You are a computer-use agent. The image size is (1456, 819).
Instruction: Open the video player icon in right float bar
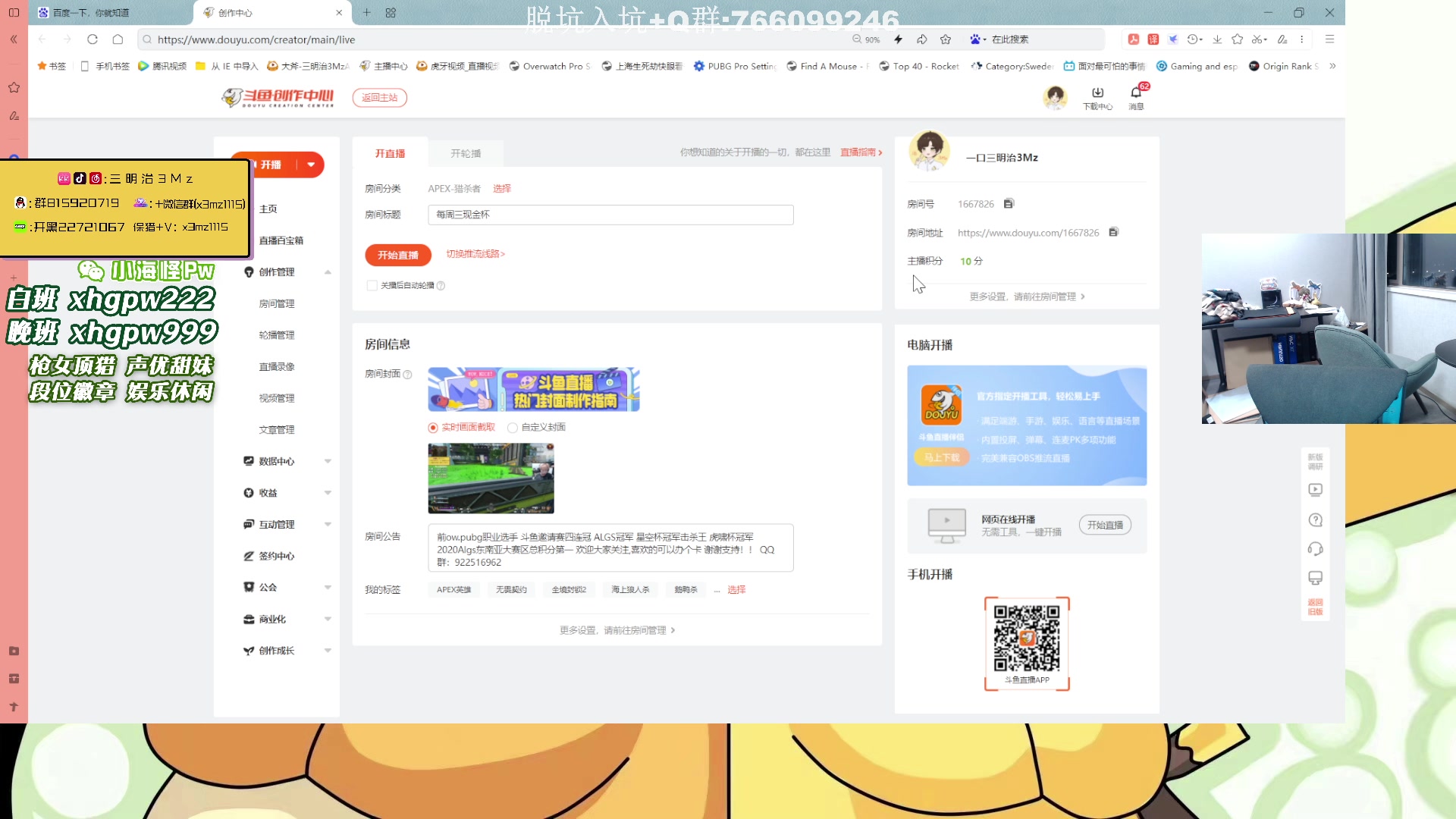[1316, 490]
